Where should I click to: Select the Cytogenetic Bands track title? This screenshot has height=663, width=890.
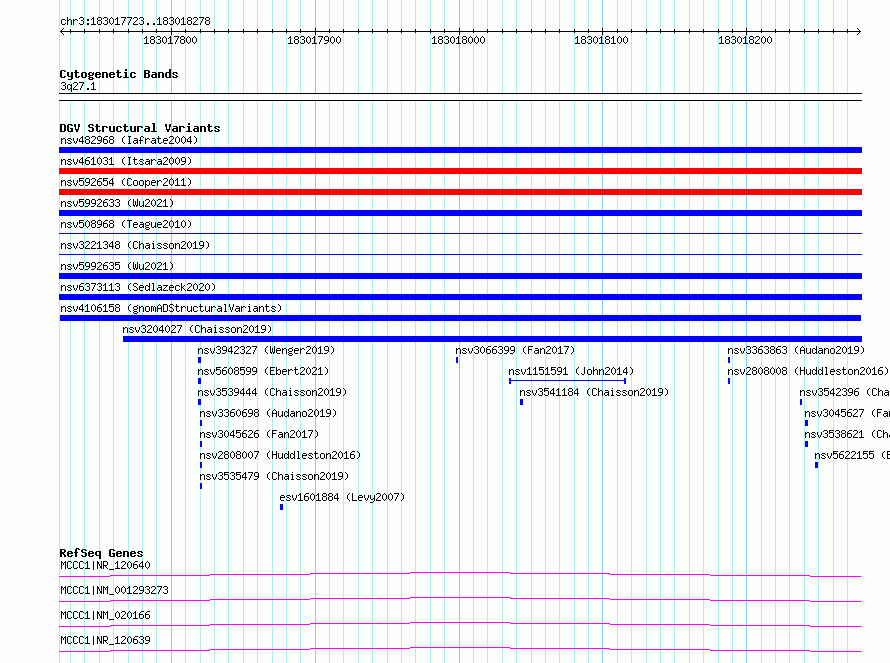(x=119, y=74)
